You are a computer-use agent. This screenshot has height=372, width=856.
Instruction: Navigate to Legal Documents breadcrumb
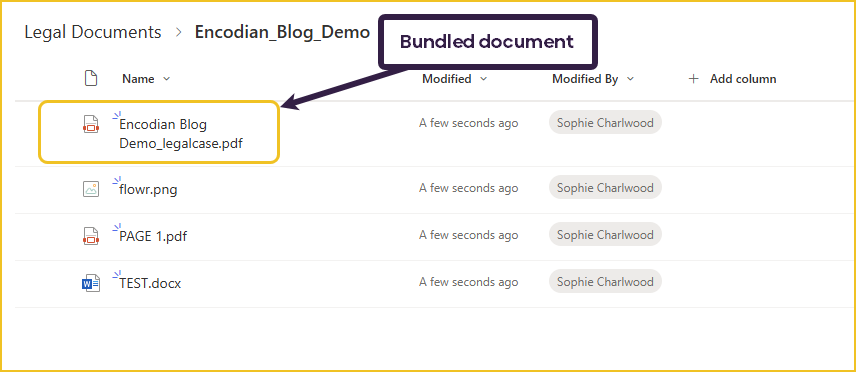tap(93, 32)
